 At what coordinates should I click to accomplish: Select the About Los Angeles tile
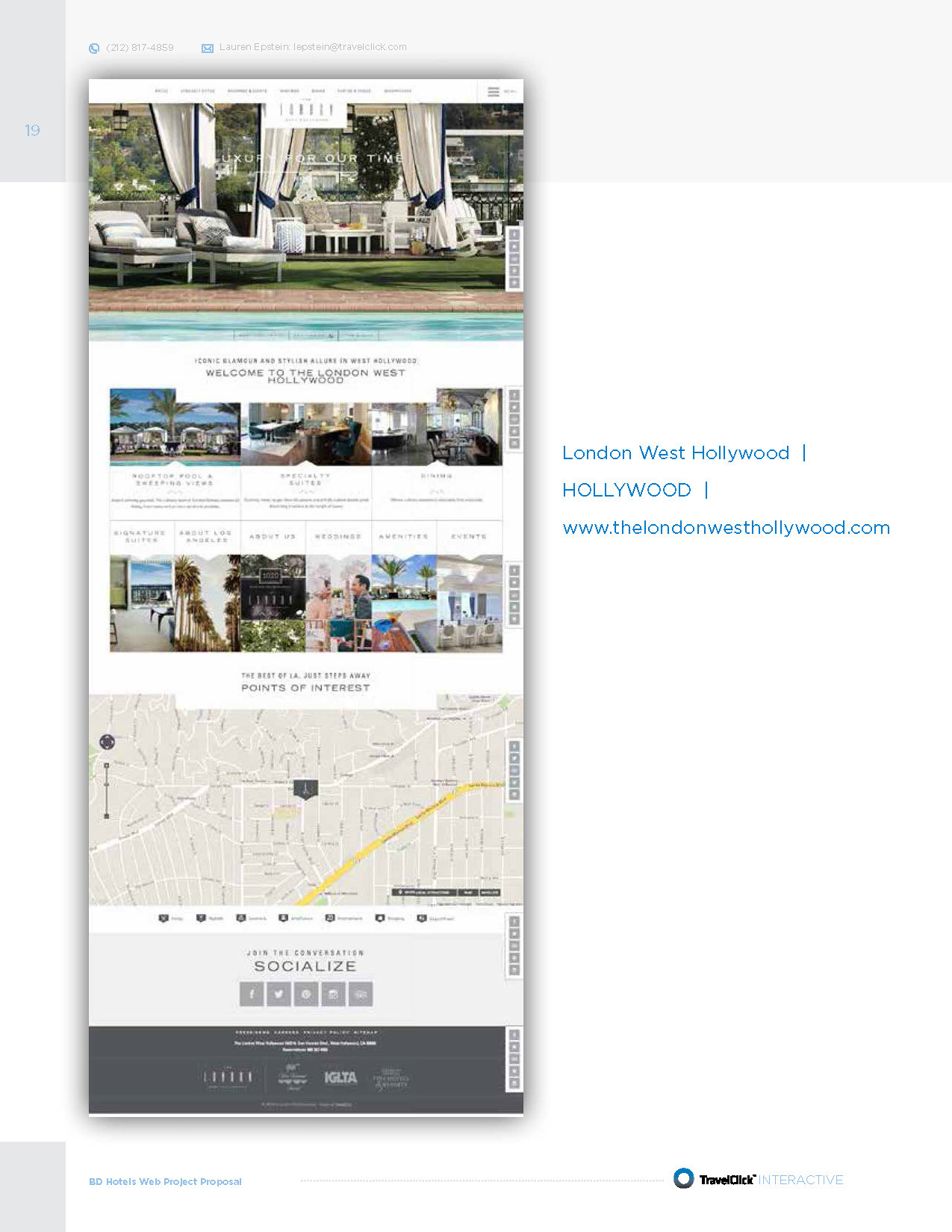[208, 586]
